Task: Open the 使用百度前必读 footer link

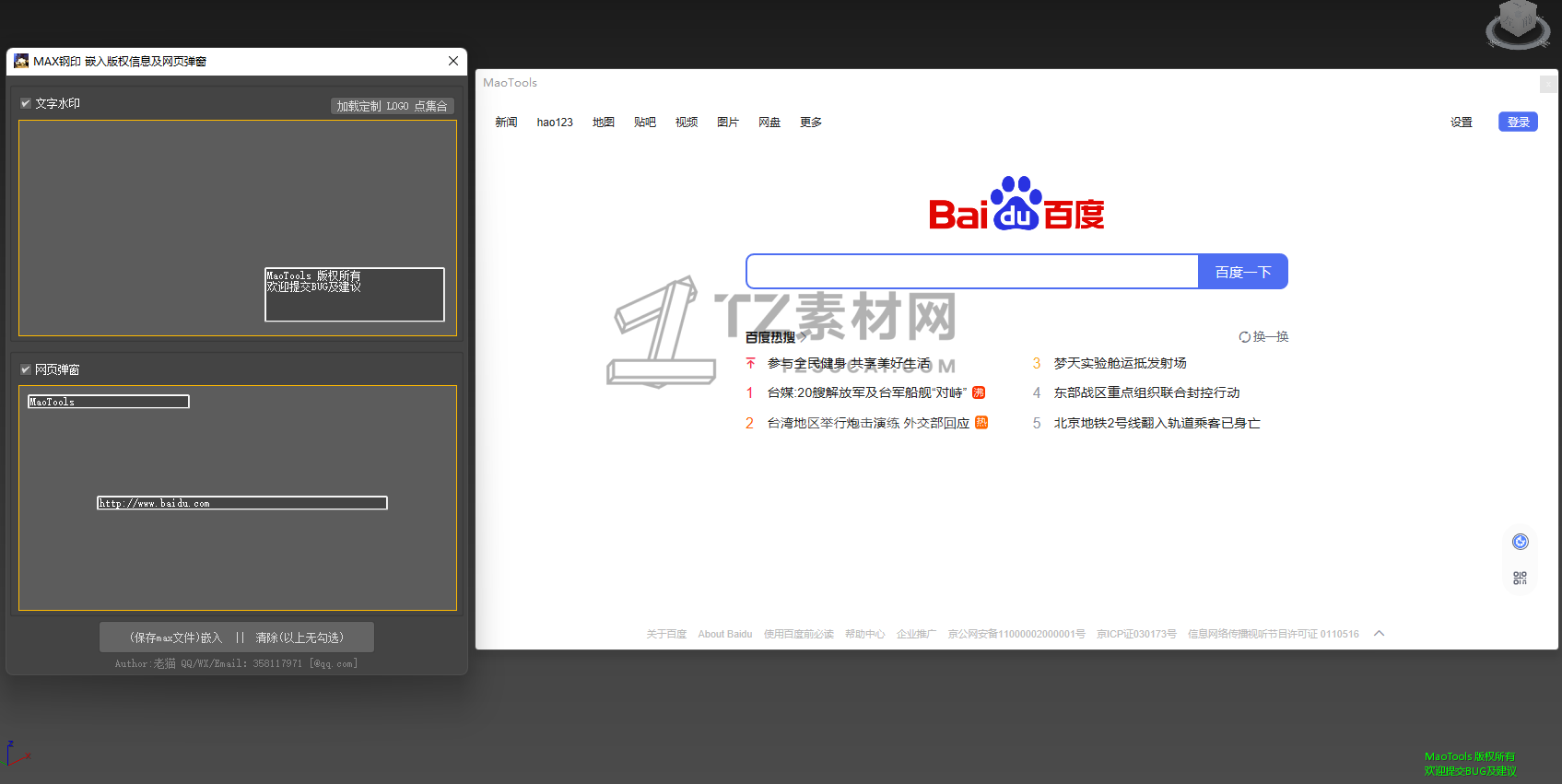Action: pyautogui.click(x=798, y=634)
